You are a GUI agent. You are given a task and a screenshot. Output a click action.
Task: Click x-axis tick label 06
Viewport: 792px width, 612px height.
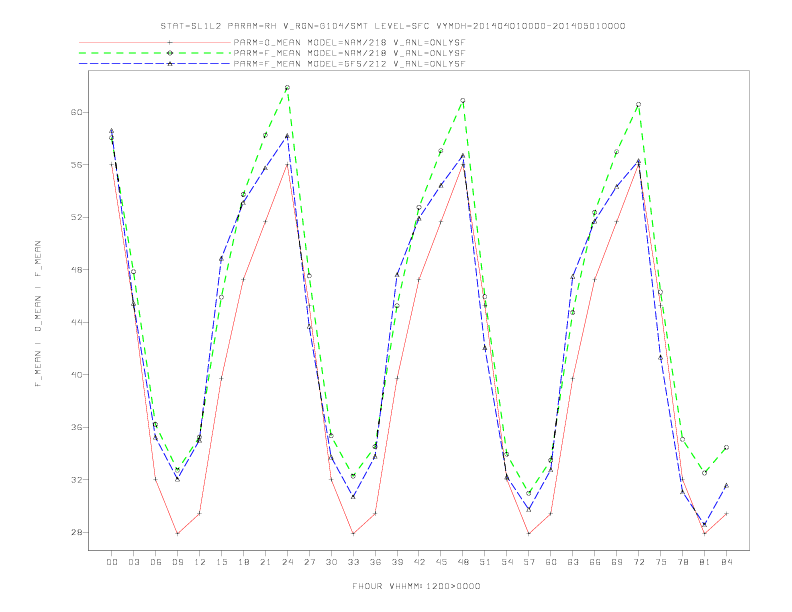[156, 562]
